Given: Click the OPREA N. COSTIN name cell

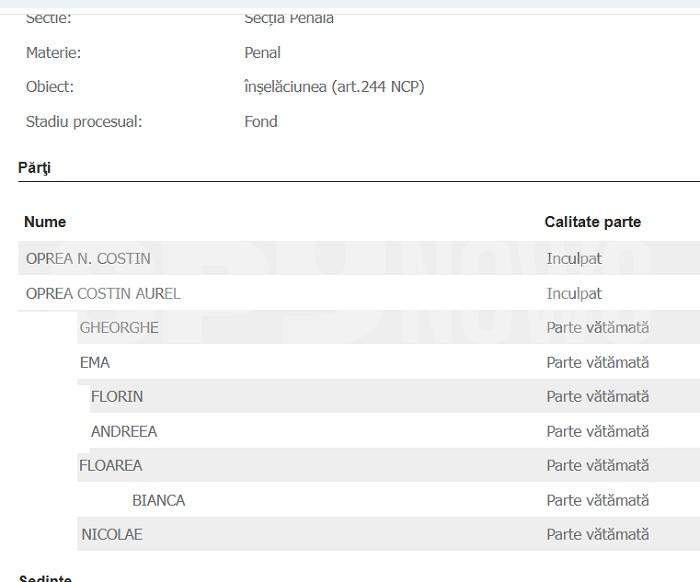Looking at the screenshot, I should [88, 259].
